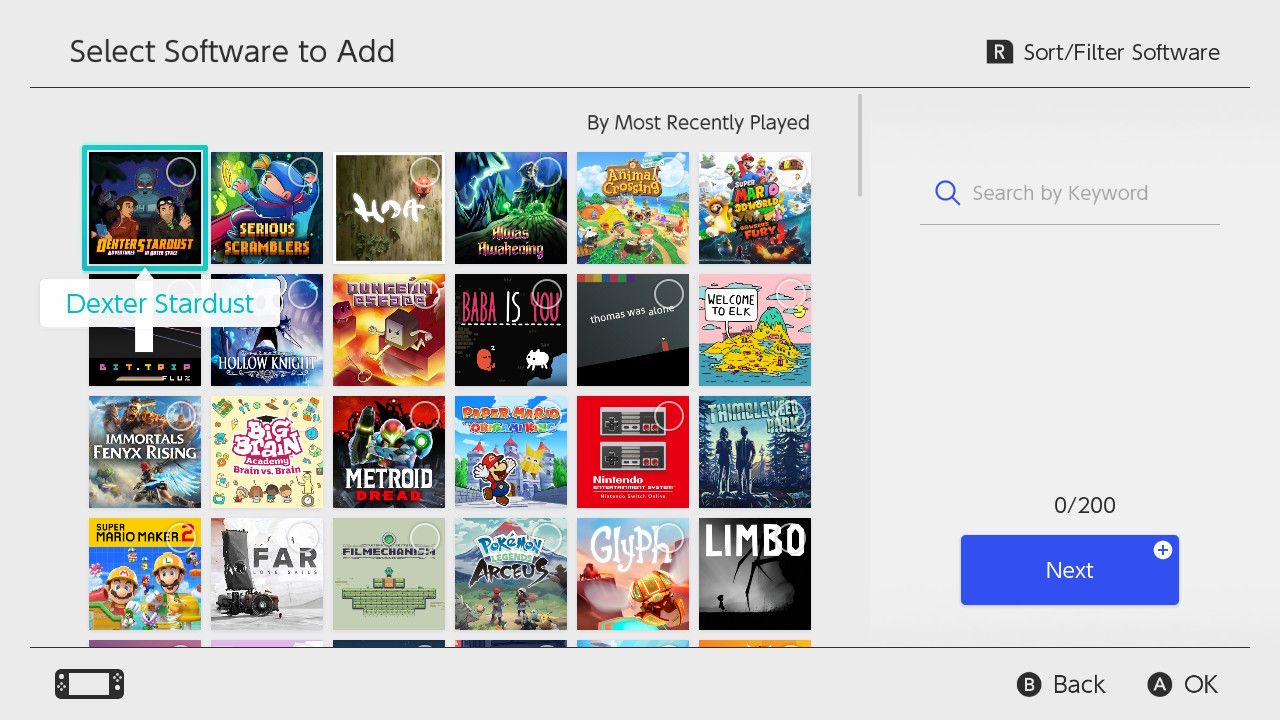The height and width of the screenshot is (720, 1280).
Task: Click the plus icon on the Next button
Action: click(1162, 548)
